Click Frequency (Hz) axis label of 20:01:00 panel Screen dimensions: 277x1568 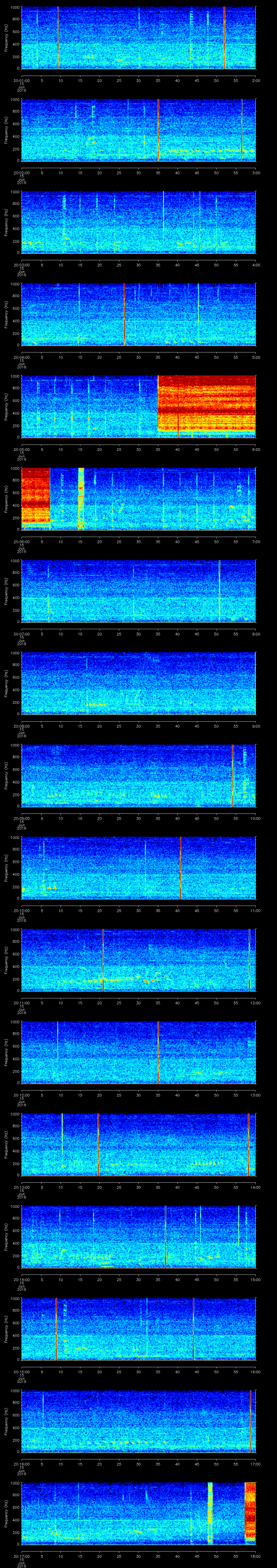[6, 38]
